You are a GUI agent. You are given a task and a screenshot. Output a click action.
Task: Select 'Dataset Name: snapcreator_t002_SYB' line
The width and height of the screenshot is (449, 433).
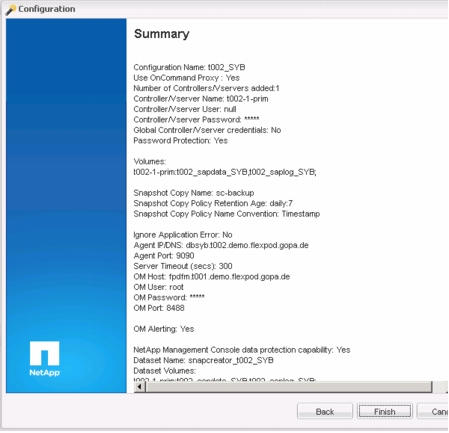(203, 360)
